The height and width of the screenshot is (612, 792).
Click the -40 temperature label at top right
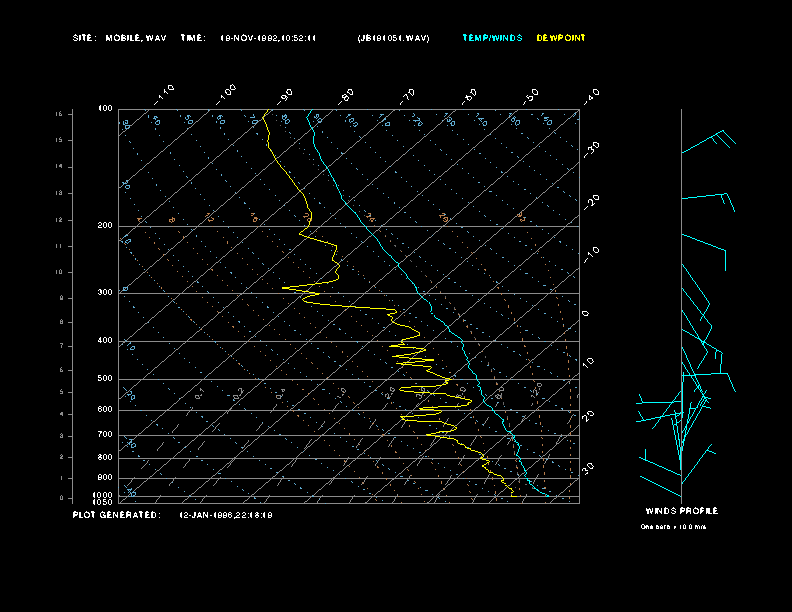click(x=591, y=95)
